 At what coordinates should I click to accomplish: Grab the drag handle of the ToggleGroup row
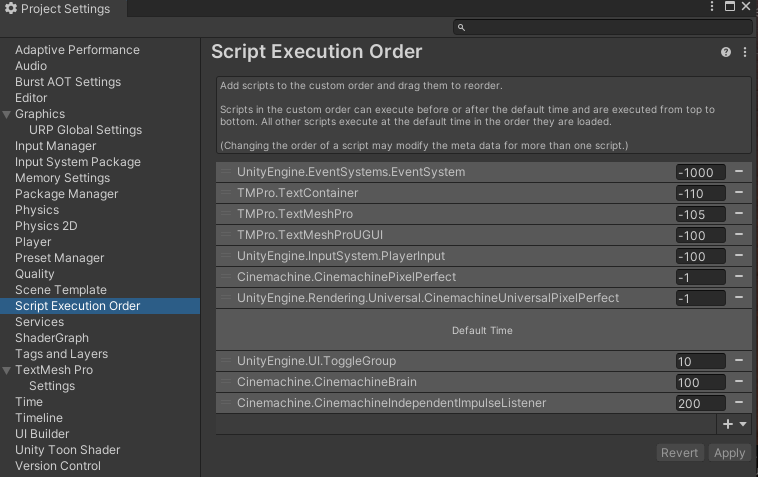[x=226, y=361]
